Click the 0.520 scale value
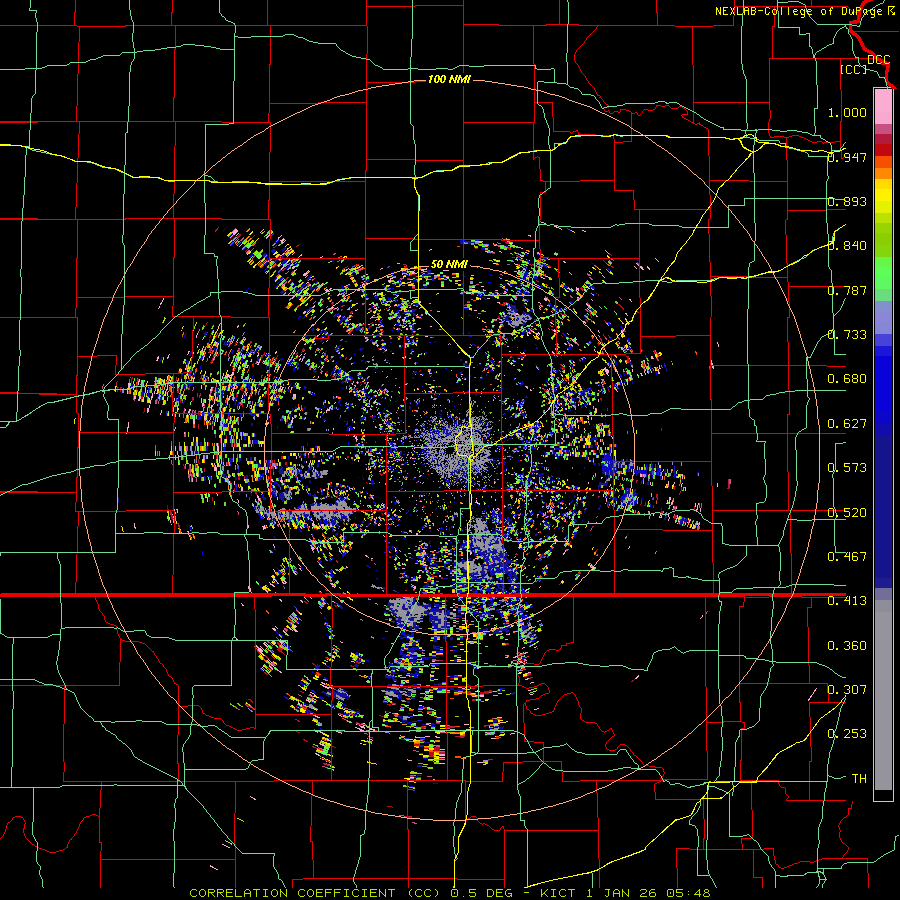Viewport: 900px width, 900px height. [x=847, y=513]
